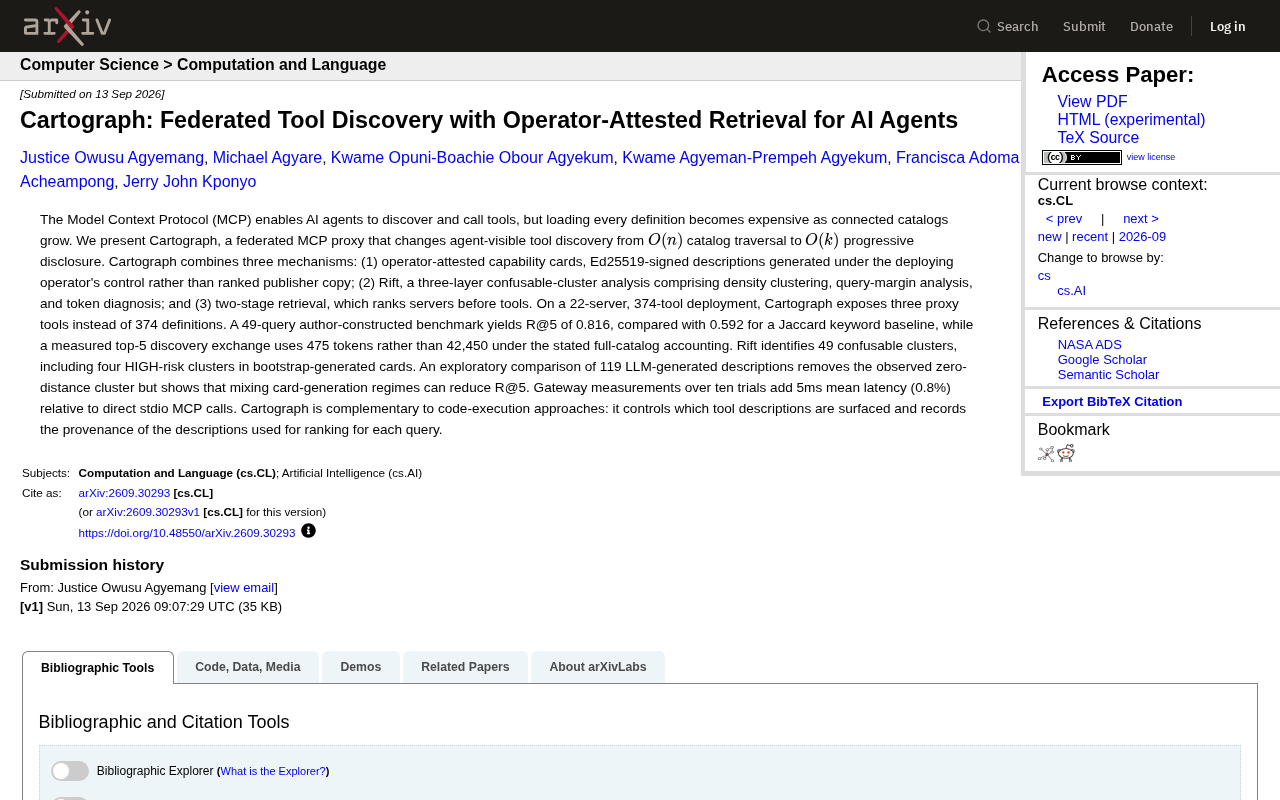
Task: Open the View PDF link
Action: click(1092, 102)
